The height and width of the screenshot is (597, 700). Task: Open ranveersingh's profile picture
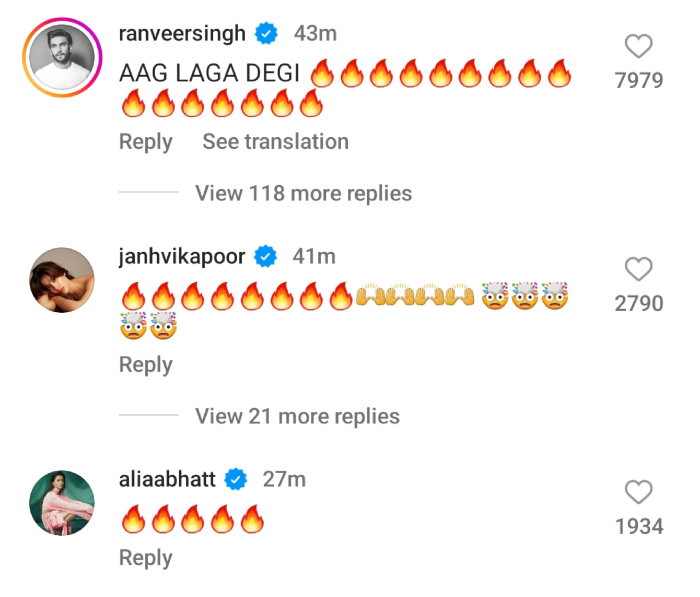pos(62,61)
